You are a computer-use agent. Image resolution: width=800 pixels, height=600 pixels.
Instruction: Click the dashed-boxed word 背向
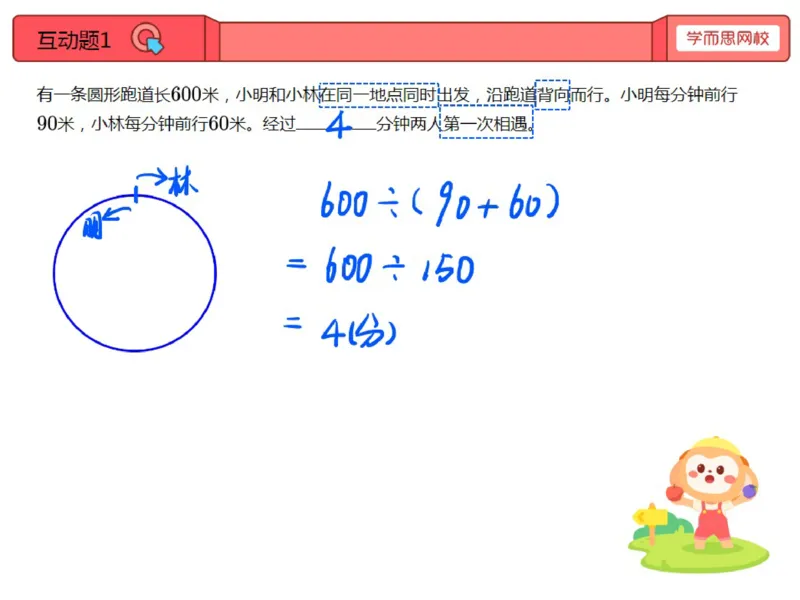tap(552, 95)
